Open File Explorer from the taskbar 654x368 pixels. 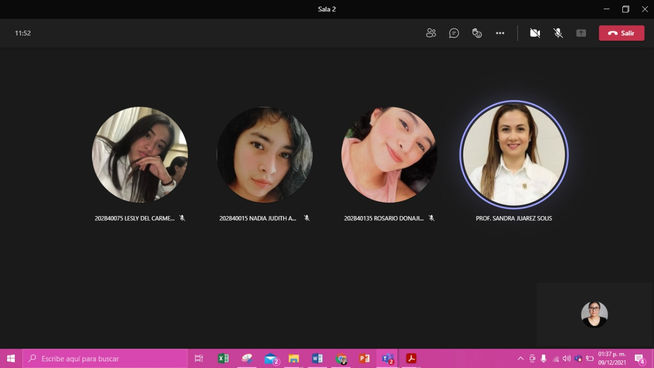click(294, 358)
